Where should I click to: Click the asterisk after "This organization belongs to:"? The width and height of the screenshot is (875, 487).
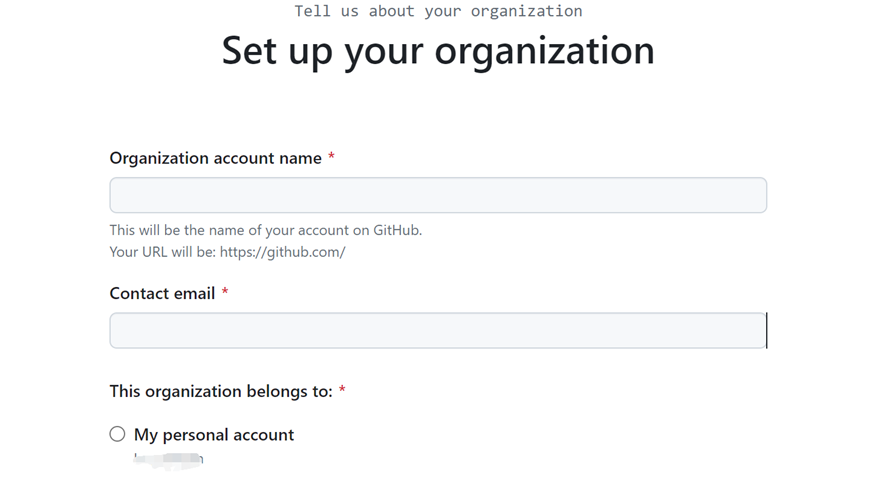[342, 391]
